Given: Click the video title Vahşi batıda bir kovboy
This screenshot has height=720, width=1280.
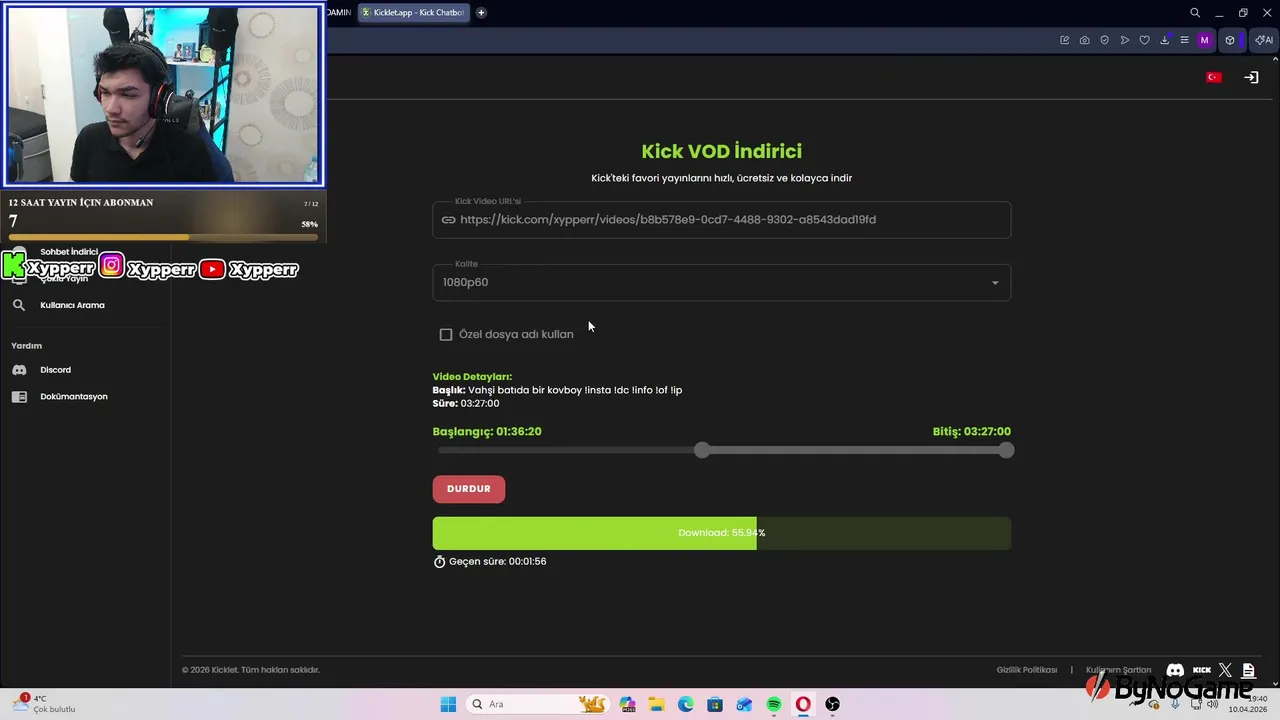Looking at the screenshot, I should 557,390.
